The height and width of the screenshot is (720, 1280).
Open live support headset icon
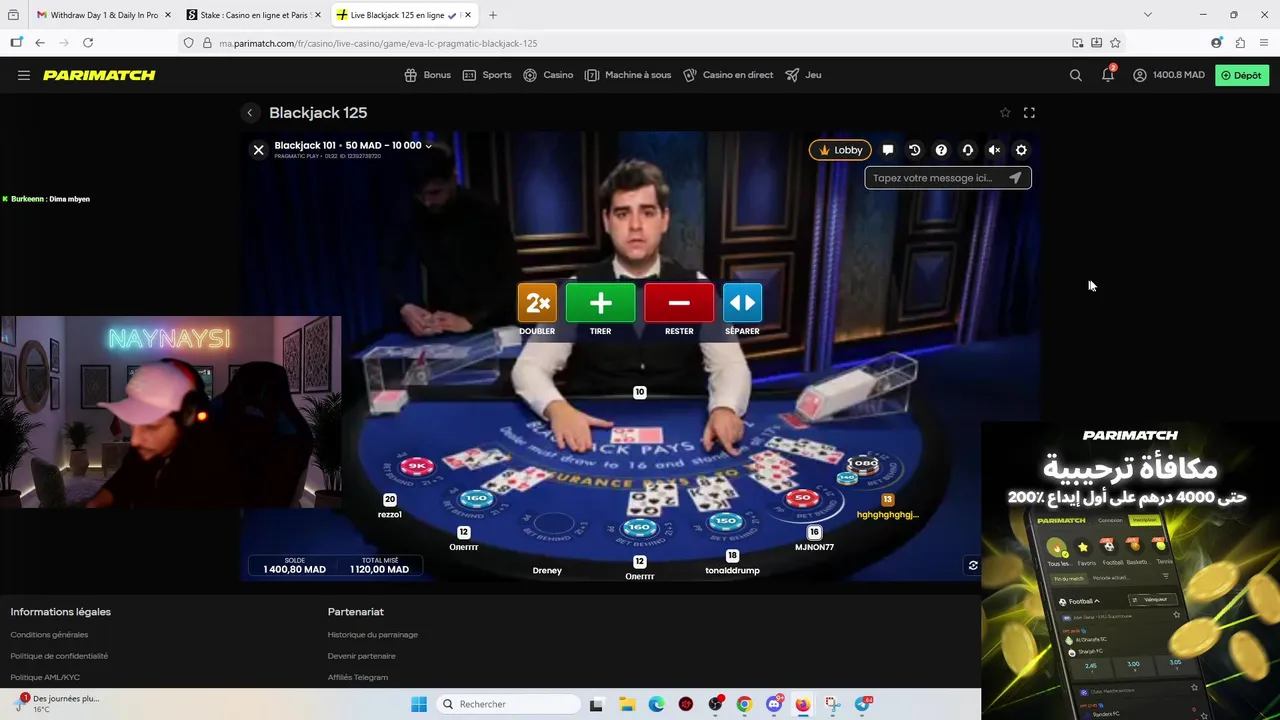pos(967,150)
